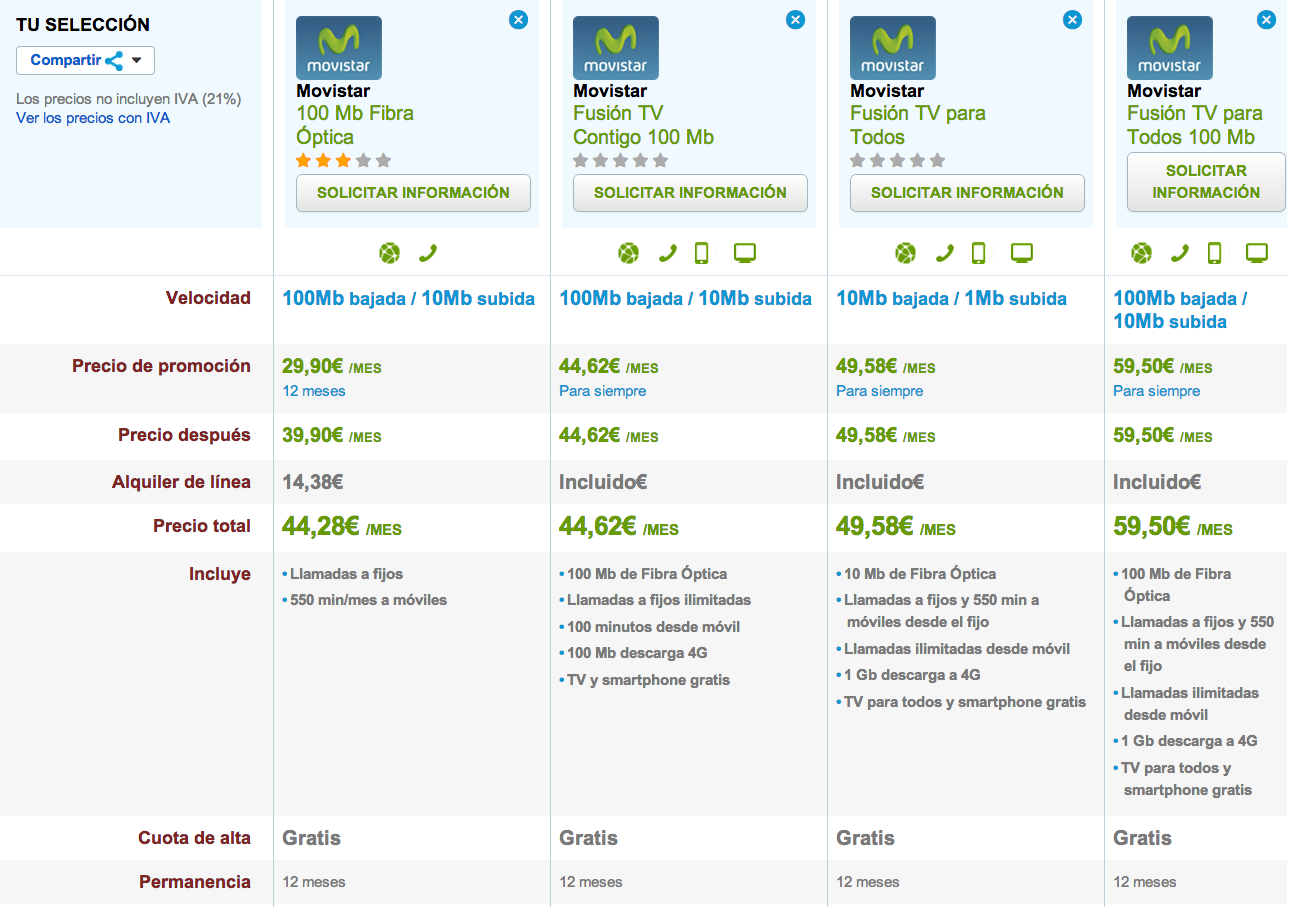The height and width of the screenshot is (907, 1291).
Task: Click the 'Precio total' row label
Action: point(202,526)
